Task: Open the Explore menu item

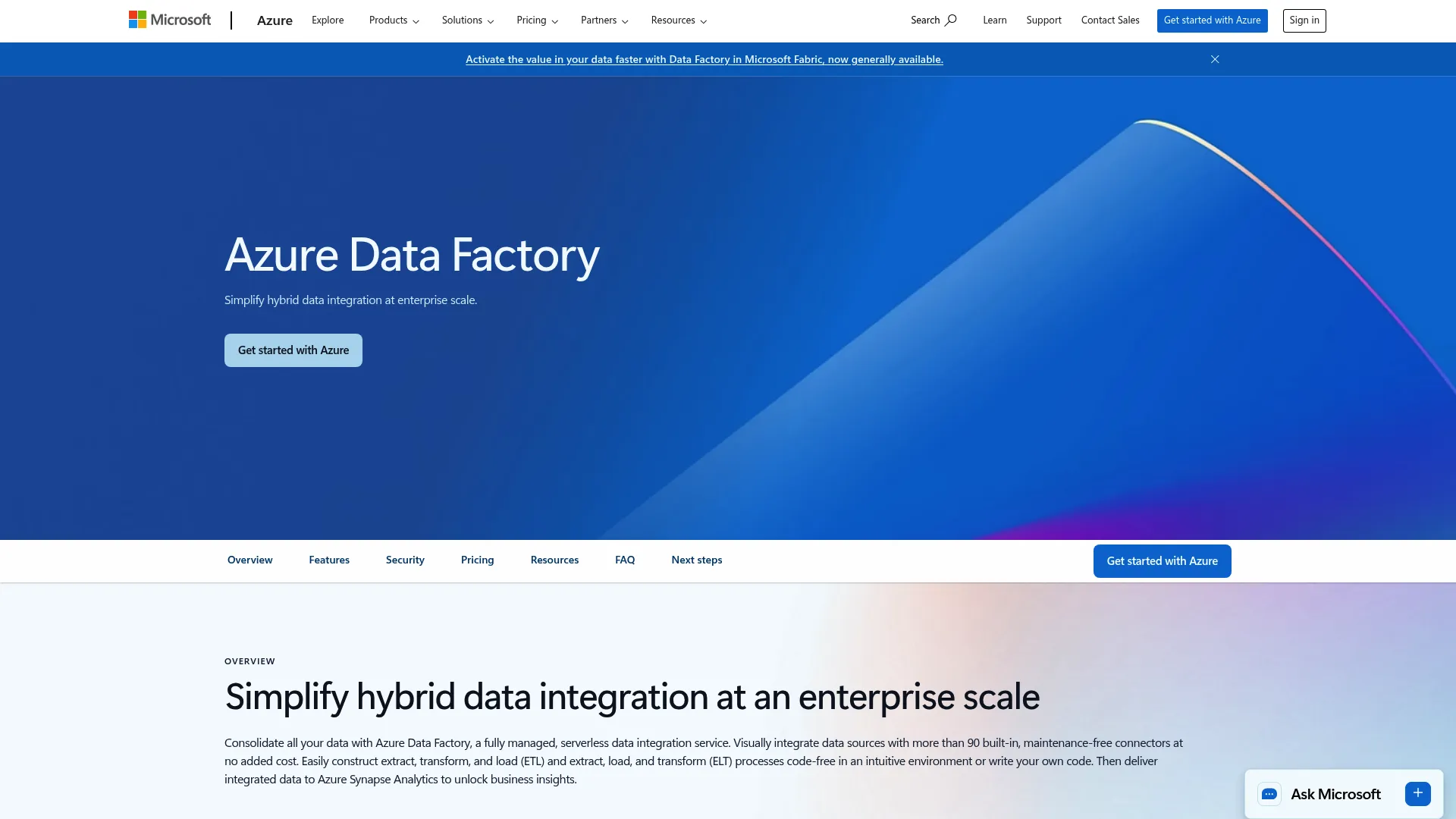Action: [328, 20]
